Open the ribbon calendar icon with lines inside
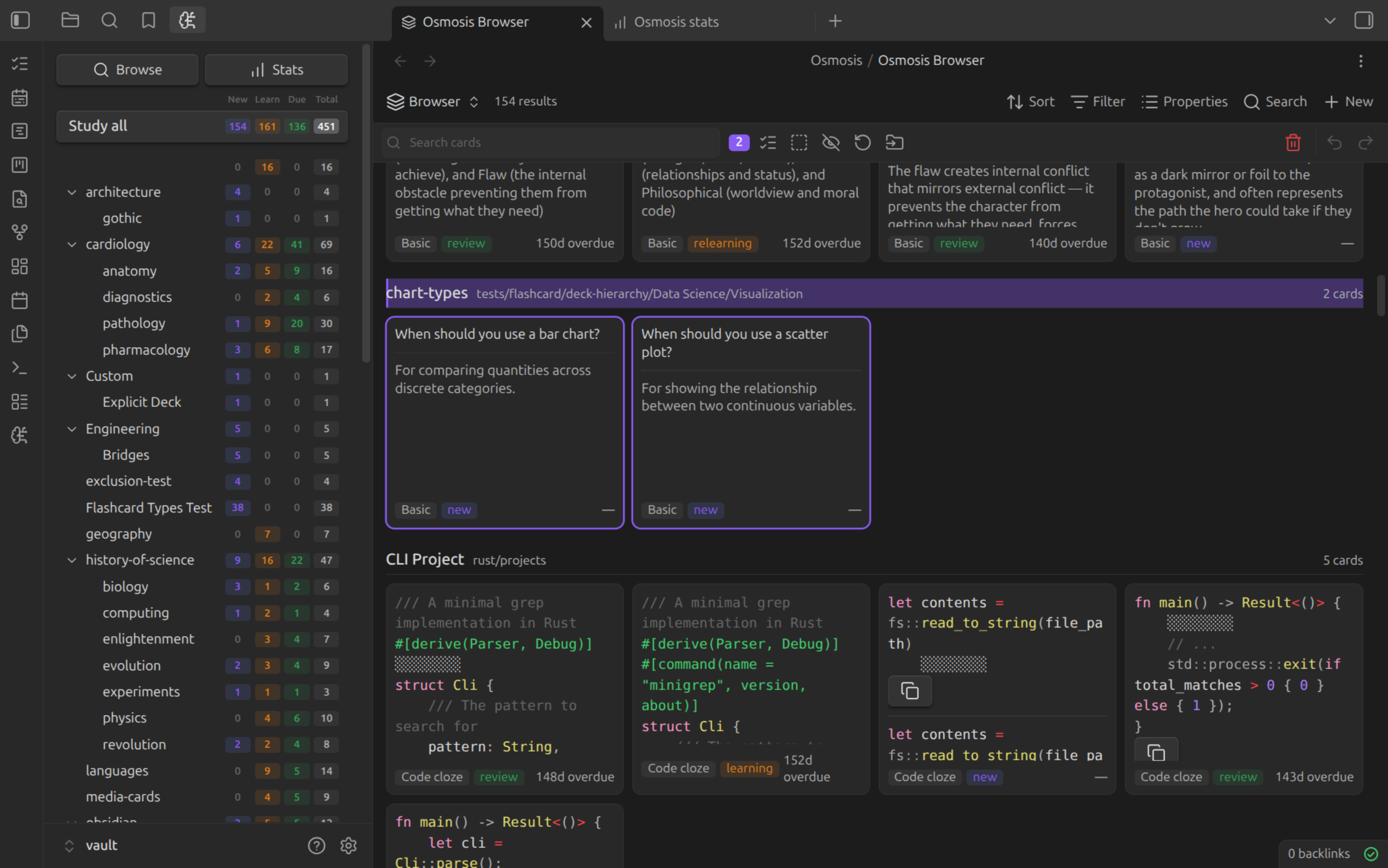The width and height of the screenshot is (1388, 868). click(x=20, y=98)
